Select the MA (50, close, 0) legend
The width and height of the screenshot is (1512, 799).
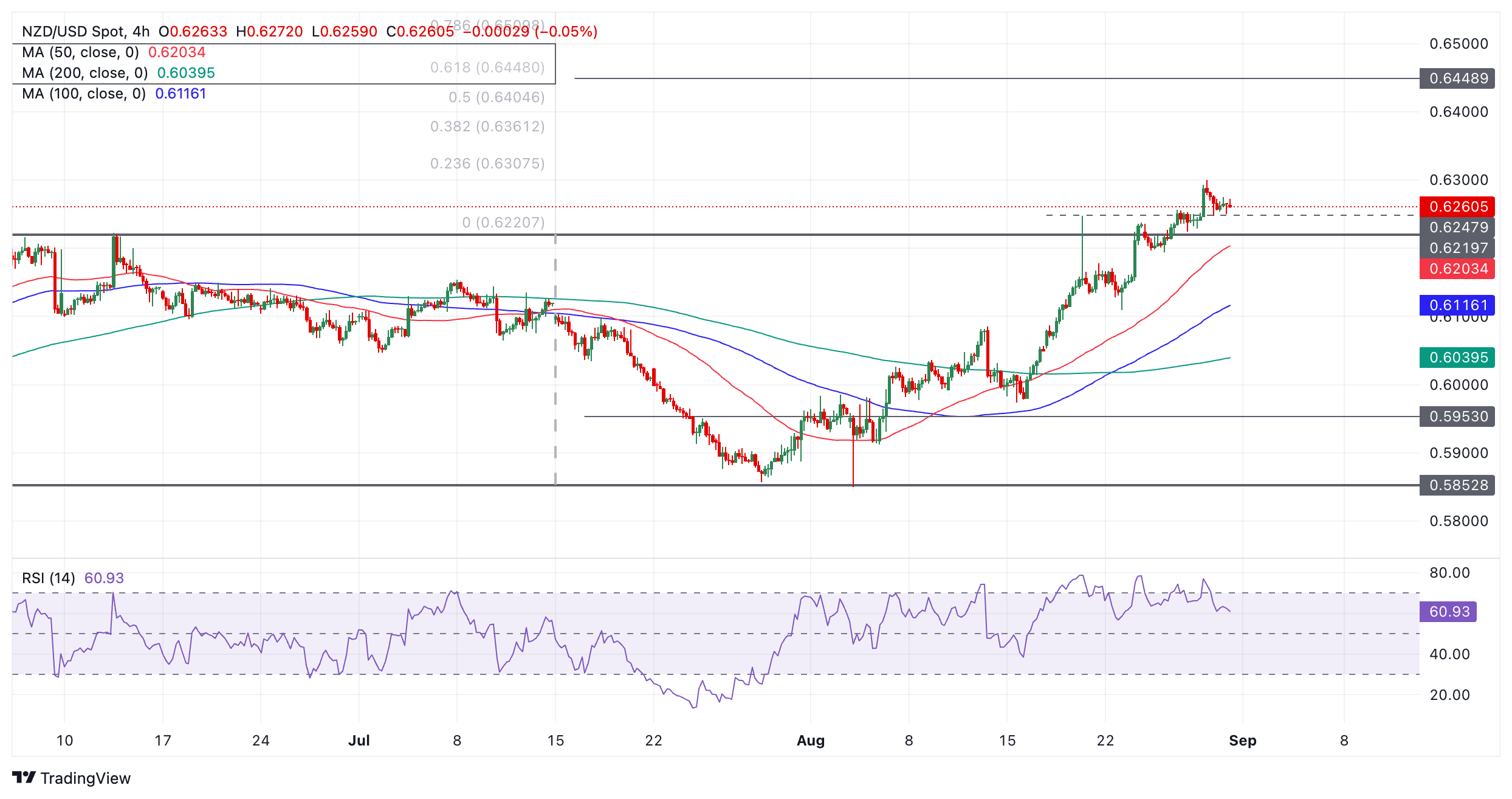[80, 52]
